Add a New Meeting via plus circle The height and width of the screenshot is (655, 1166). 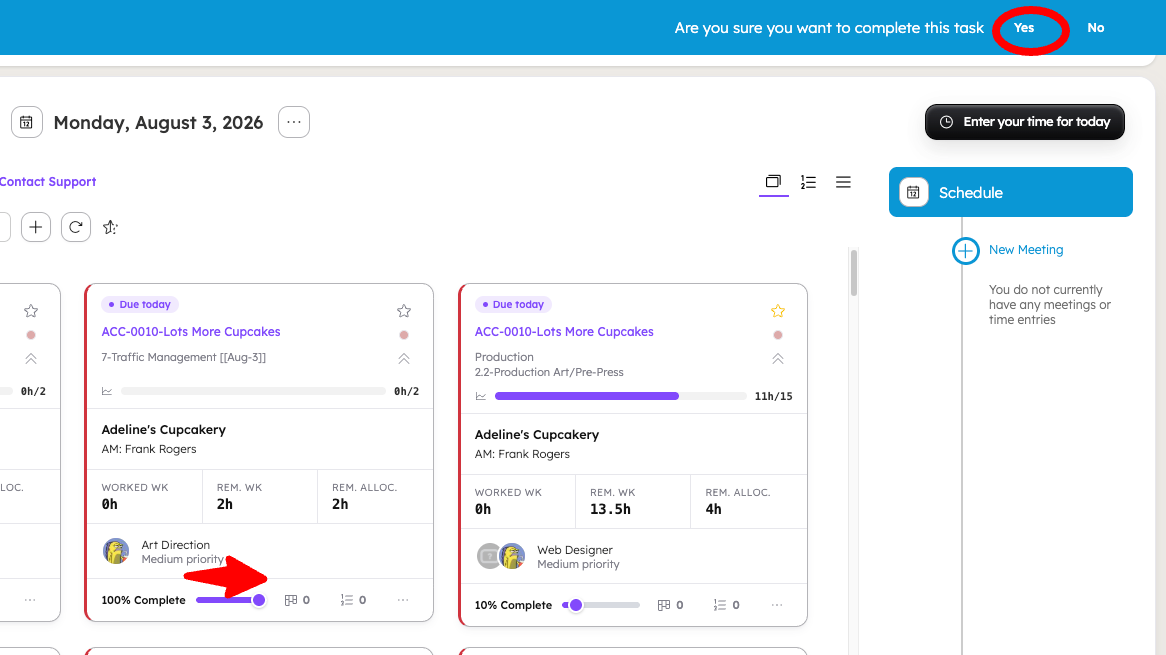pyautogui.click(x=965, y=251)
